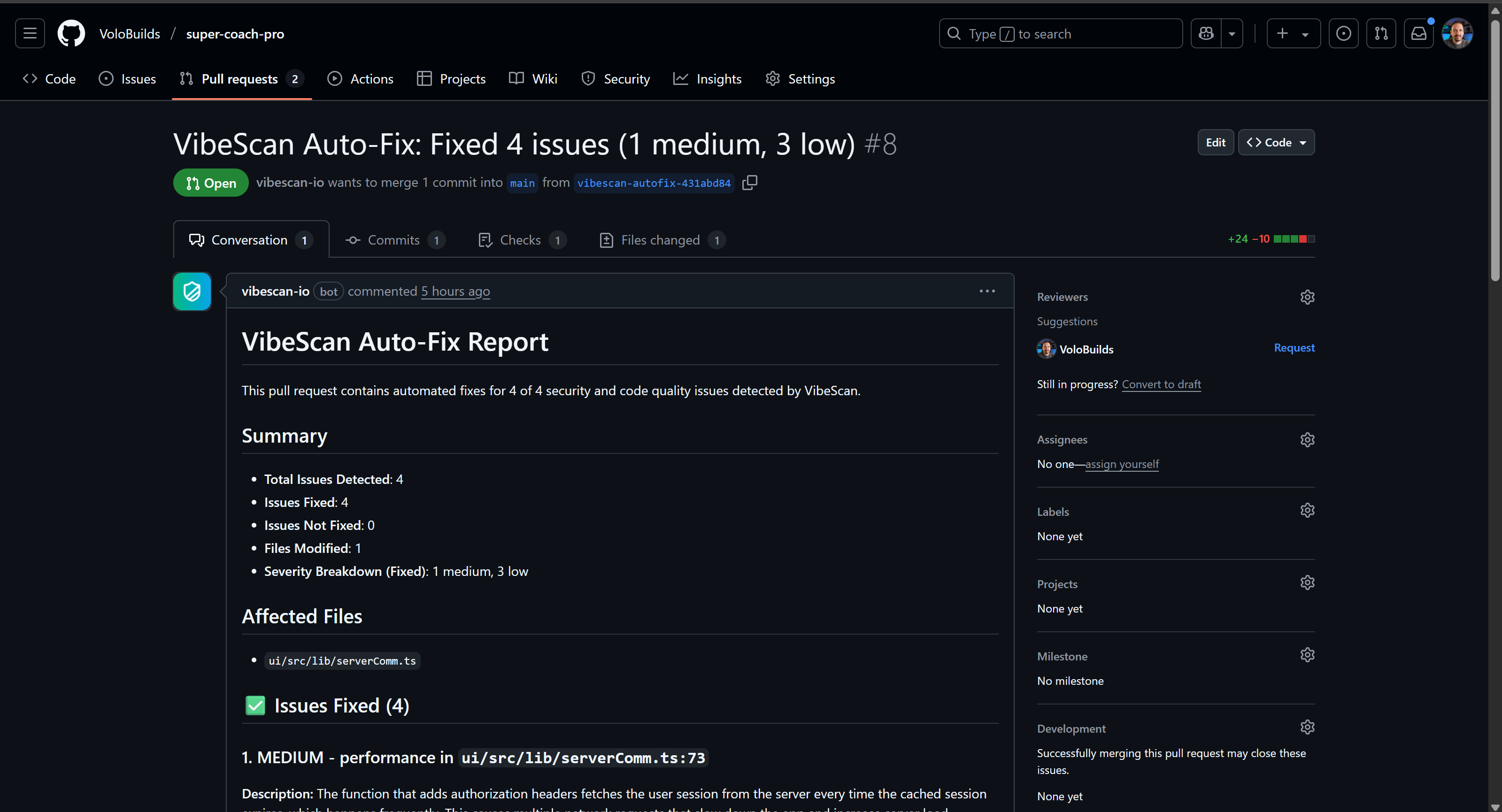
Task: Open the Projects sidebar gear settings
Action: (x=1307, y=583)
